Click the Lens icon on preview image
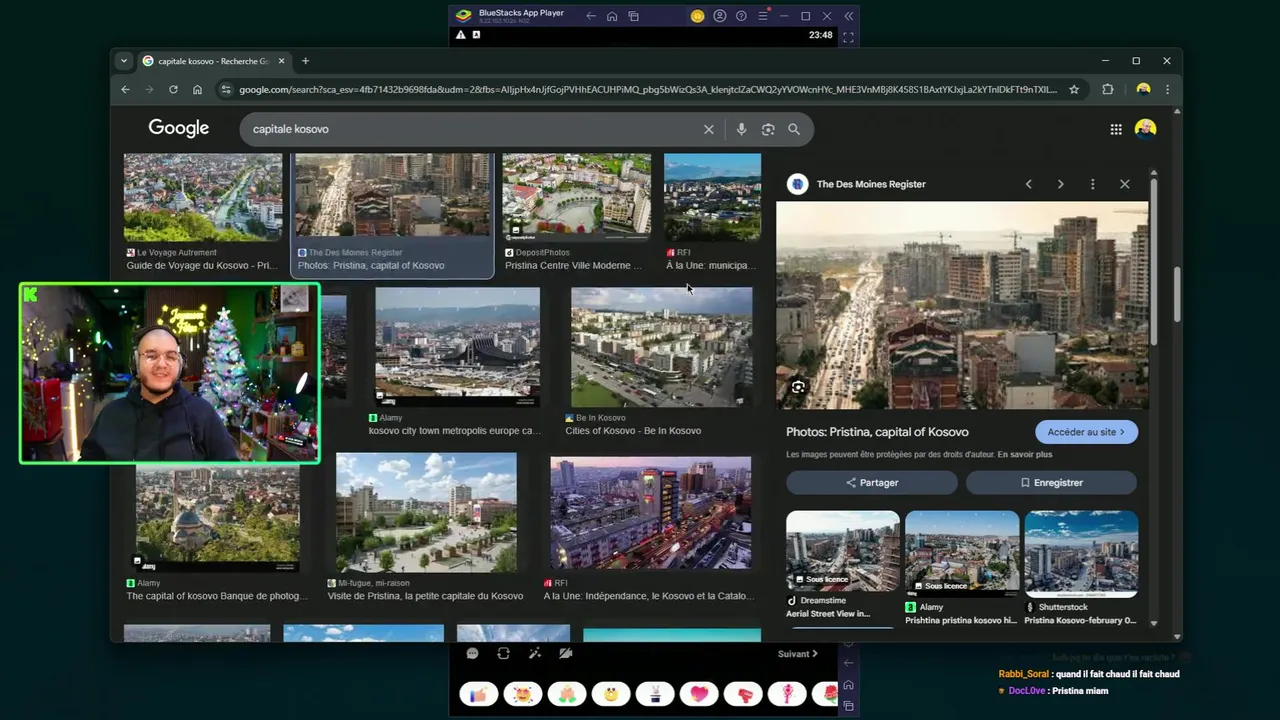1280x720 pixels. pos(798,387)
